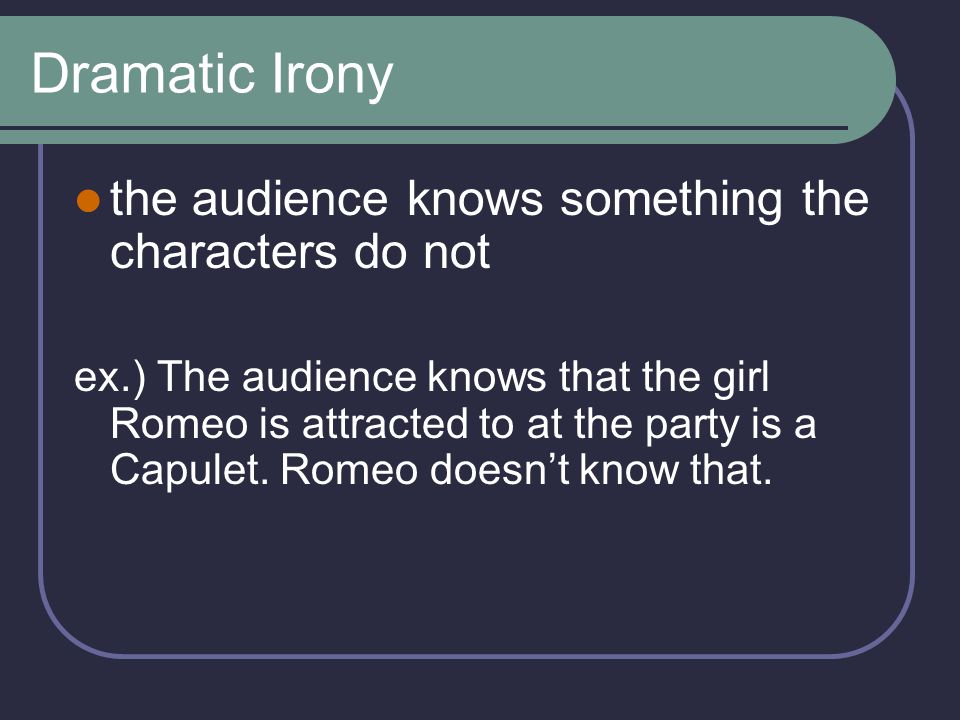Click the word "Irony" in the title
The width and height of the screenshot is (960, 720).
(332, 76)
